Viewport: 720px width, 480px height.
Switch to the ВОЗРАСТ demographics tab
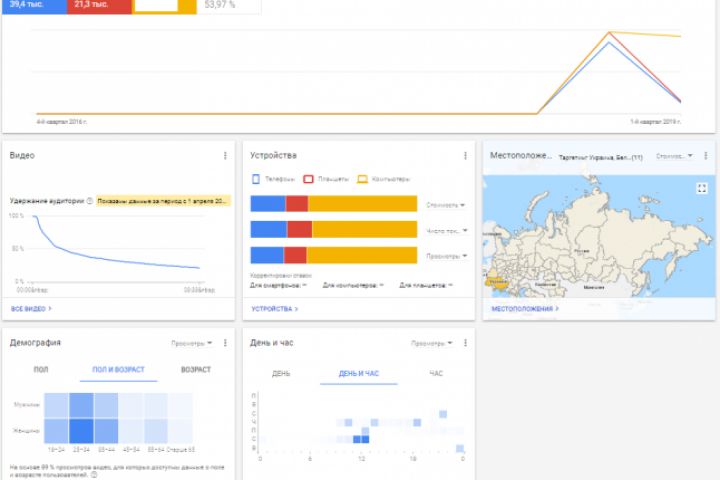(196, 369)
